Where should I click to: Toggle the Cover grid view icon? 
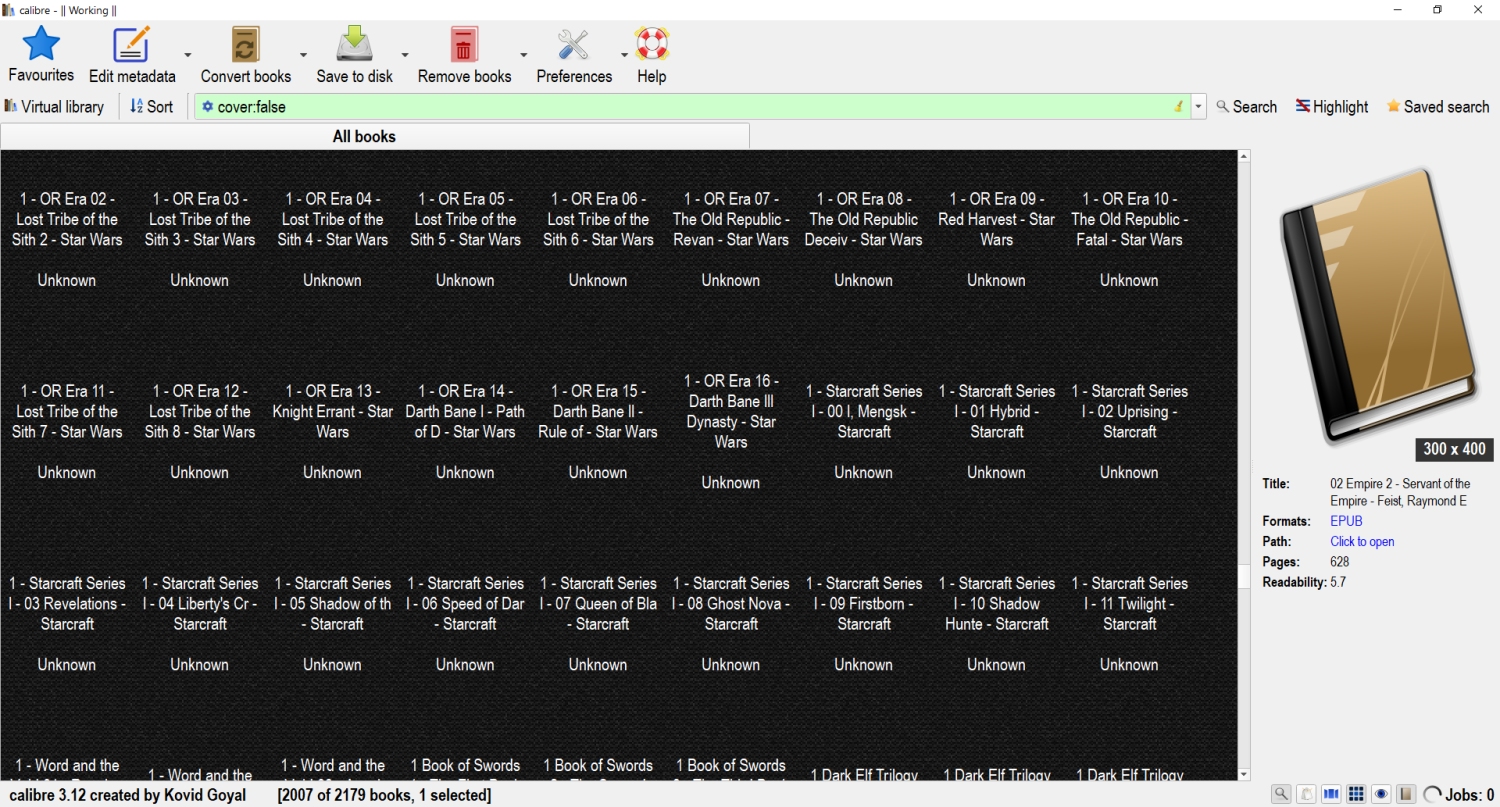[x=1356, y=794]
